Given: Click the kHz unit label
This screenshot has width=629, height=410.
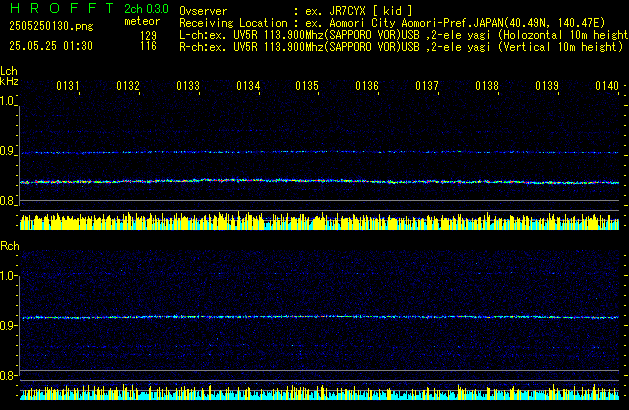Looking at the screenshot, I should (9, 81).
